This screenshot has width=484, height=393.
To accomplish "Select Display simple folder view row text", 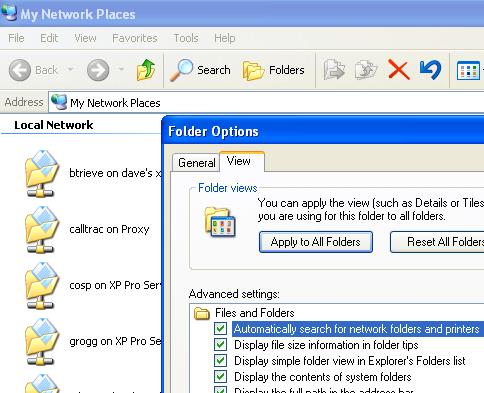I will [x=350, y=361].
